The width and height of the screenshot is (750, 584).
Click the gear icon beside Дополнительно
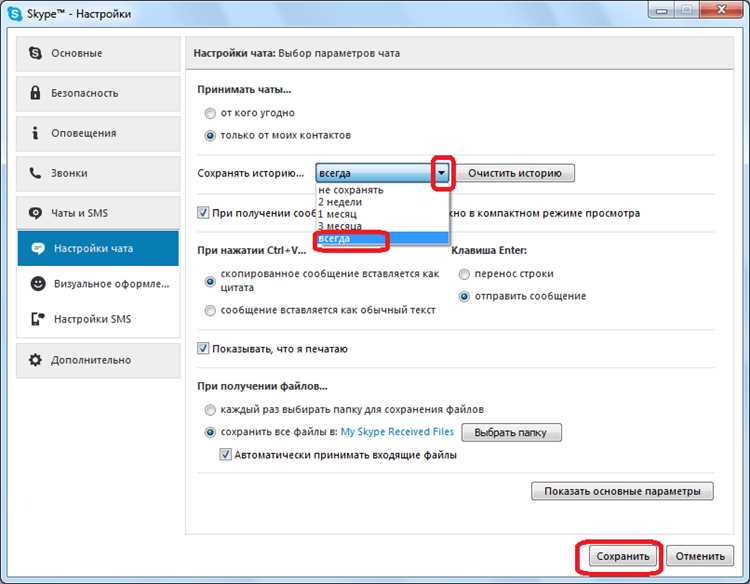pyautogui.click(x=35, y=360)
